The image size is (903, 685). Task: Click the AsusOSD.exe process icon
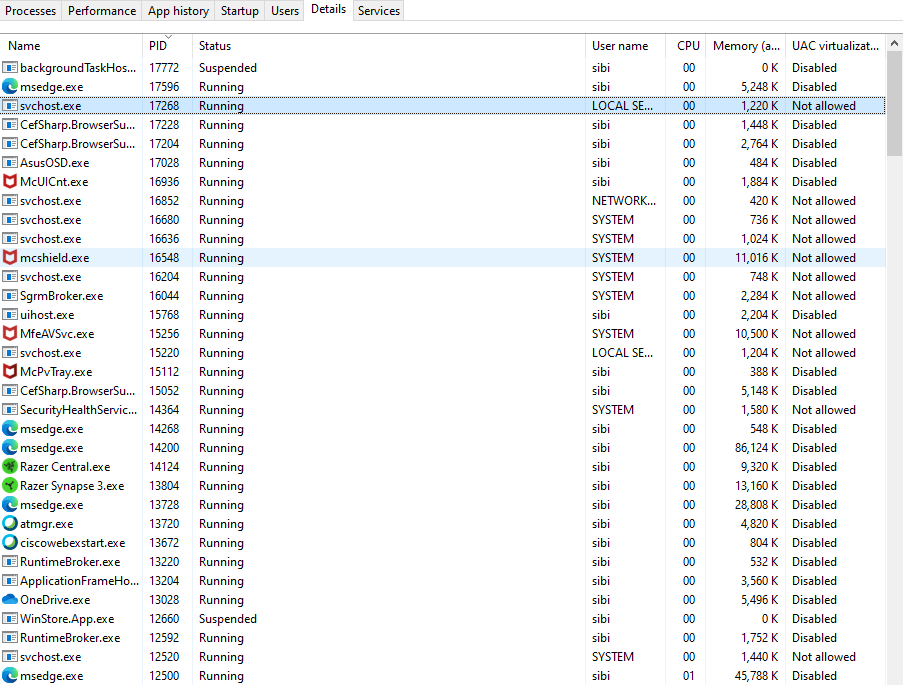coord(10,162)
